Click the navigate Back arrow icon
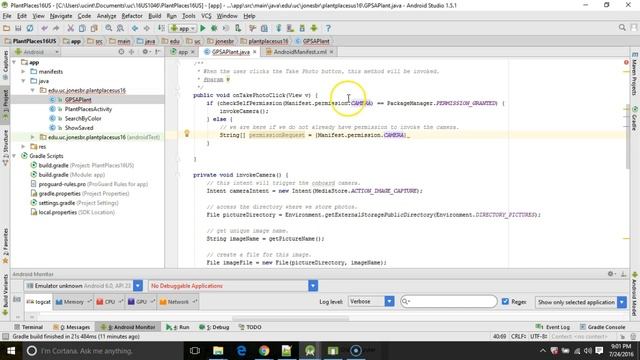This screenshot has width=640, height=360. point(135,28)
